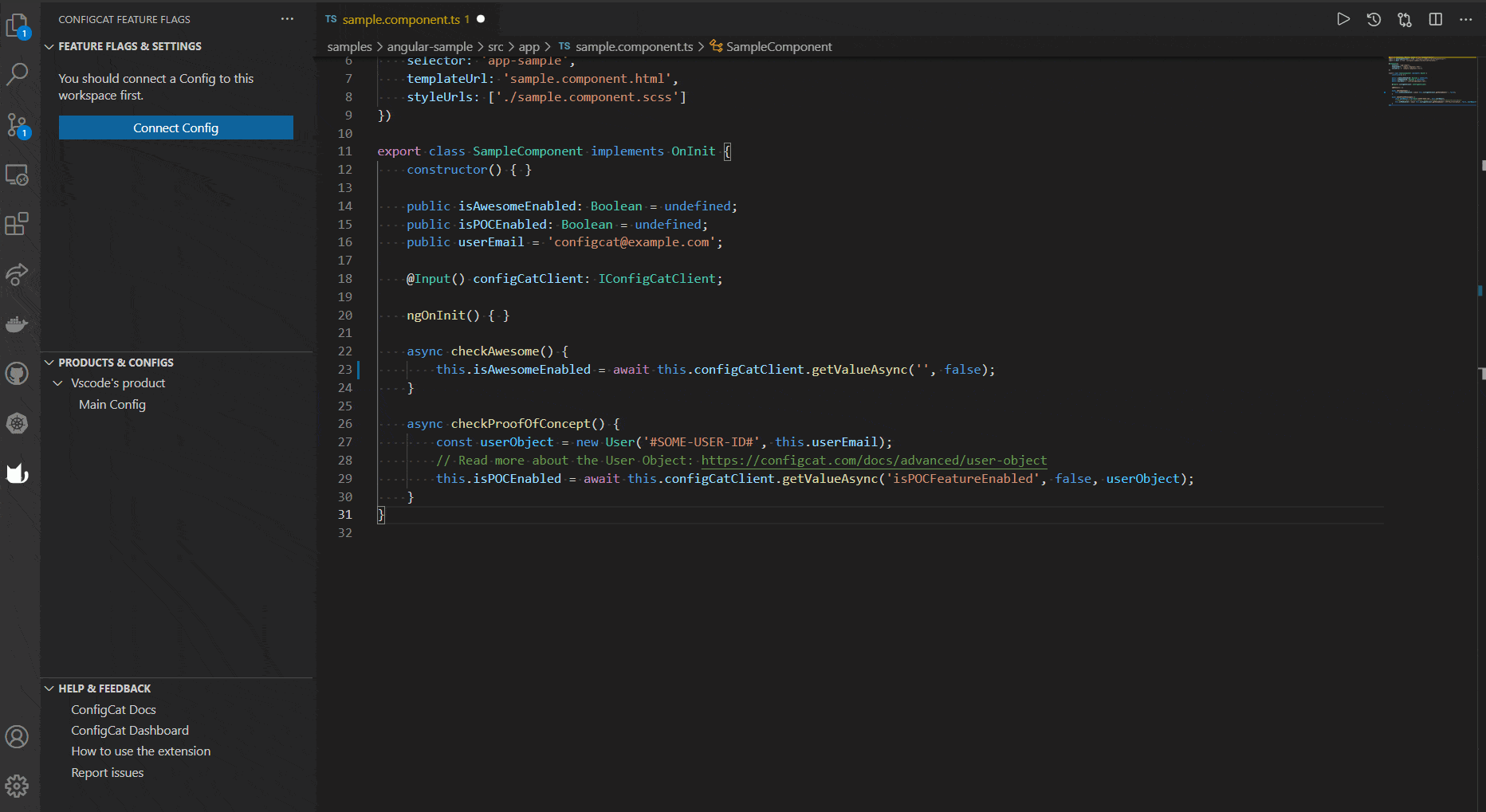Open the Remote Explorer view
The width and height of the screenshot is (1486, 812).
tap(18, 175)
